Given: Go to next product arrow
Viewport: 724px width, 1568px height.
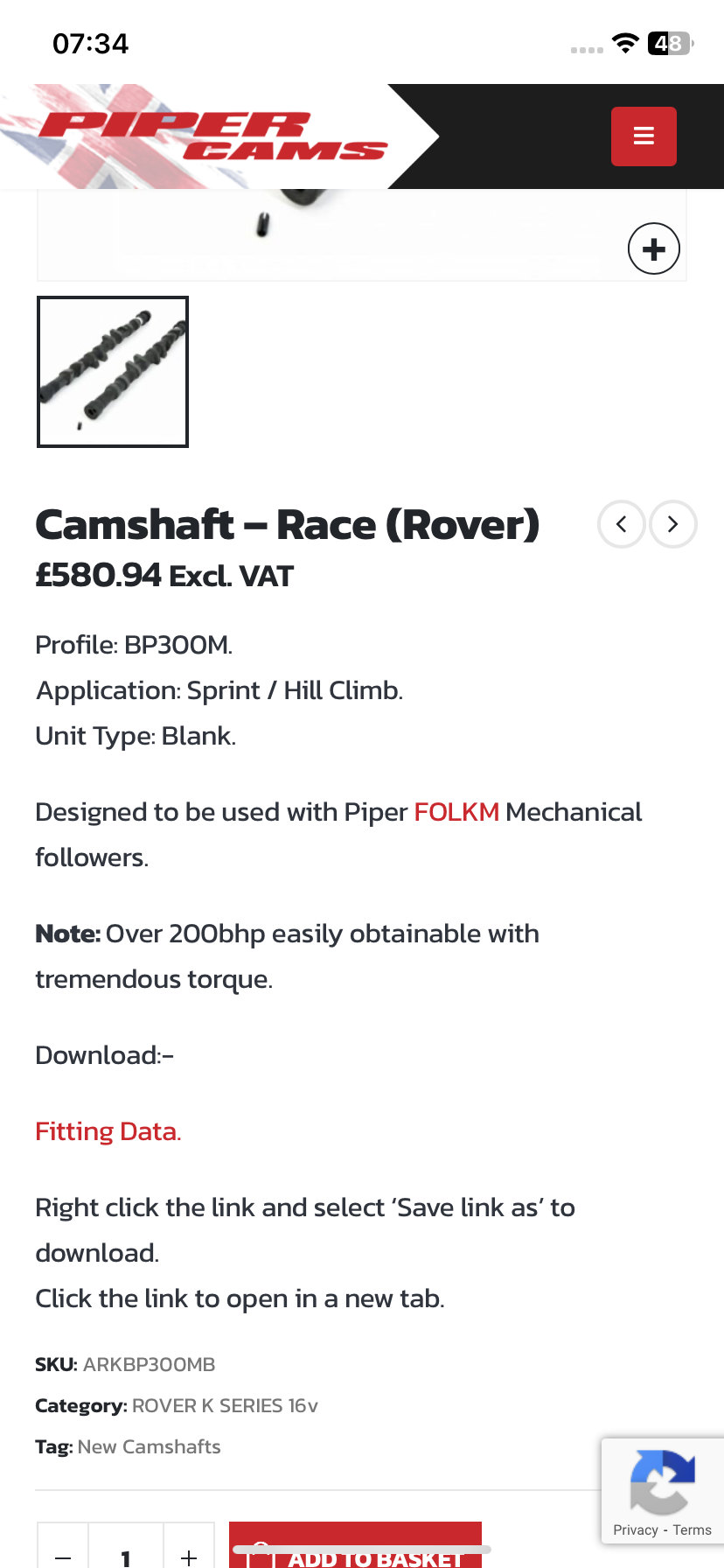Looking at the screenshot, I should pyautogui.click(x=672, y=524).
